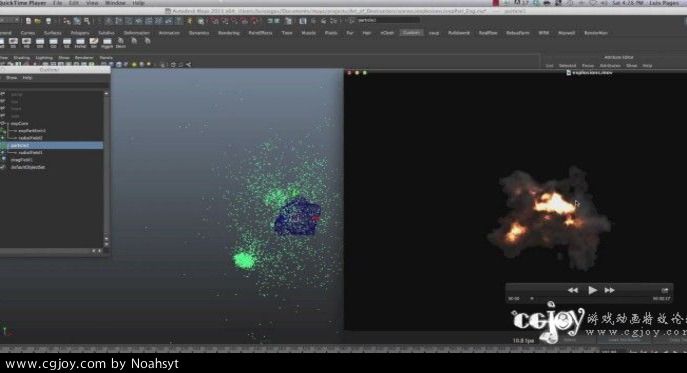Open the Outliner Show menu
Image resolution: width=687 pixels, height=373 pixels.
tap(11, 78)
